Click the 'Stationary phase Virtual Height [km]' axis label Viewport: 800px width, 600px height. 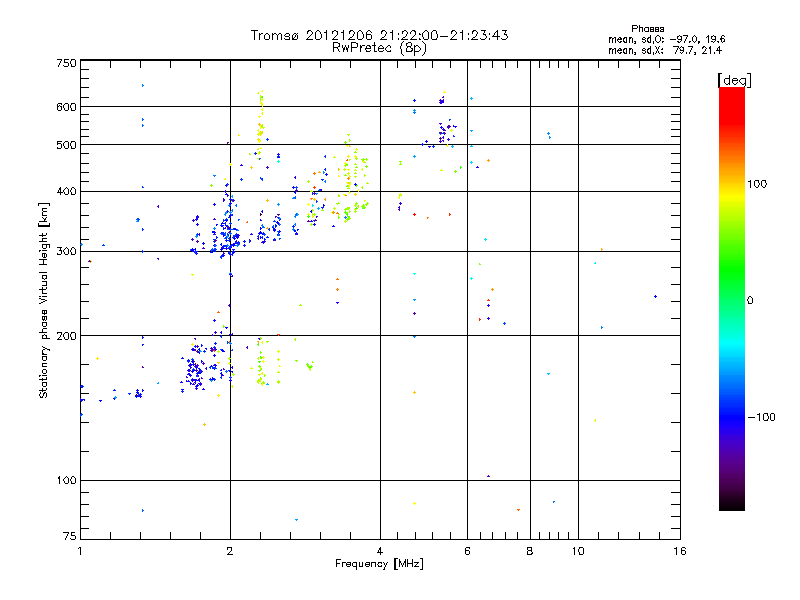coord(44,300)
